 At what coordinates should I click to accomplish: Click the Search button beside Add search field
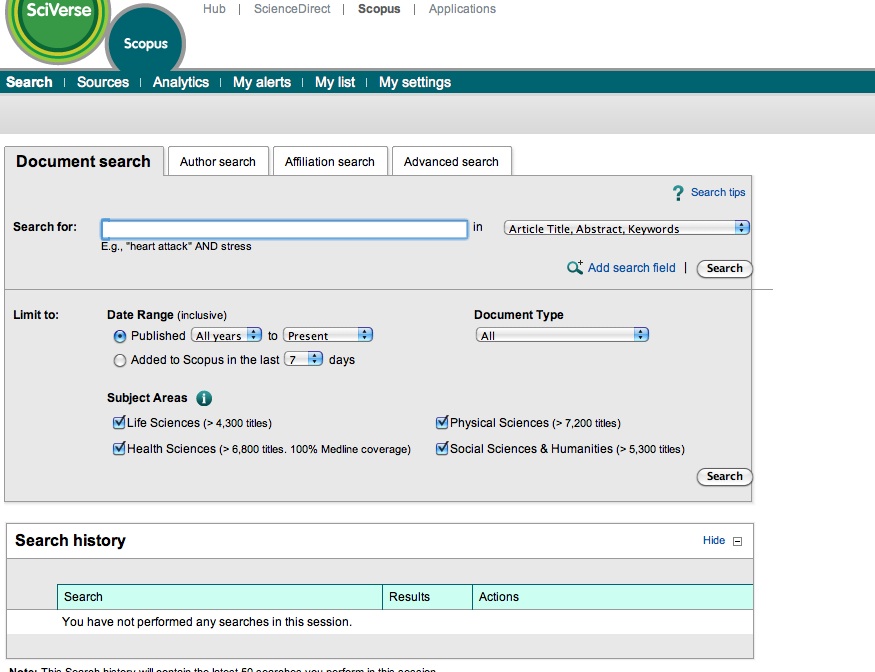pos(724,268)
